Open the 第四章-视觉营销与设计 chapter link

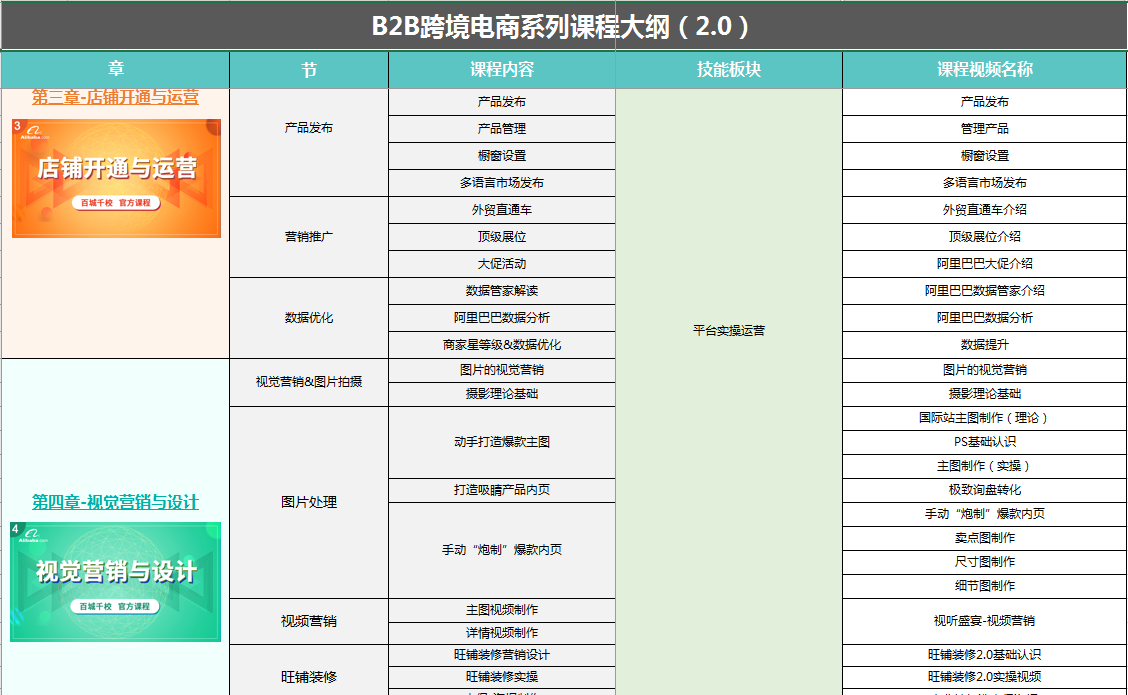tap(115, 502)
